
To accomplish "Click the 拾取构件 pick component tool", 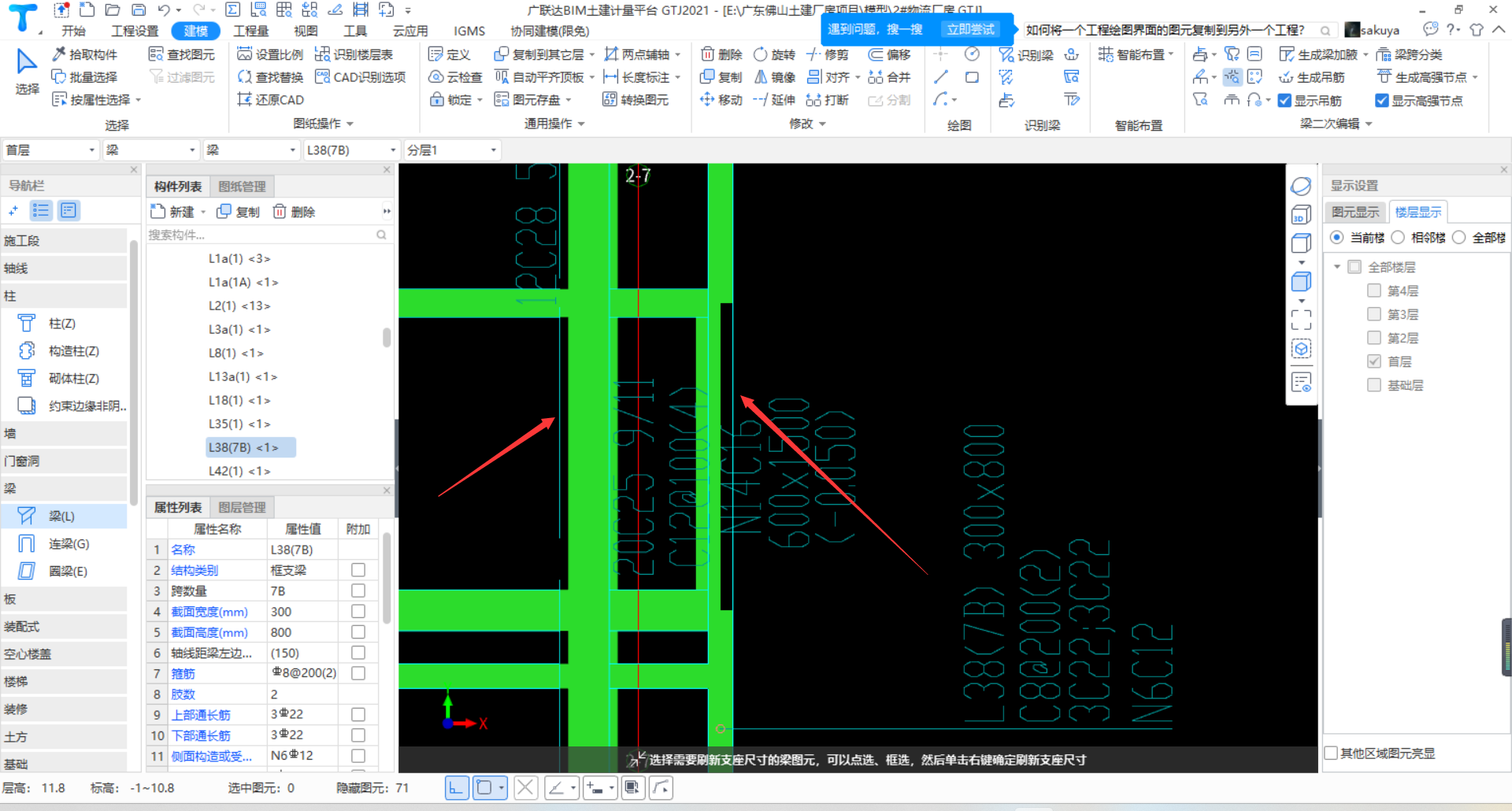I will 84,54.
